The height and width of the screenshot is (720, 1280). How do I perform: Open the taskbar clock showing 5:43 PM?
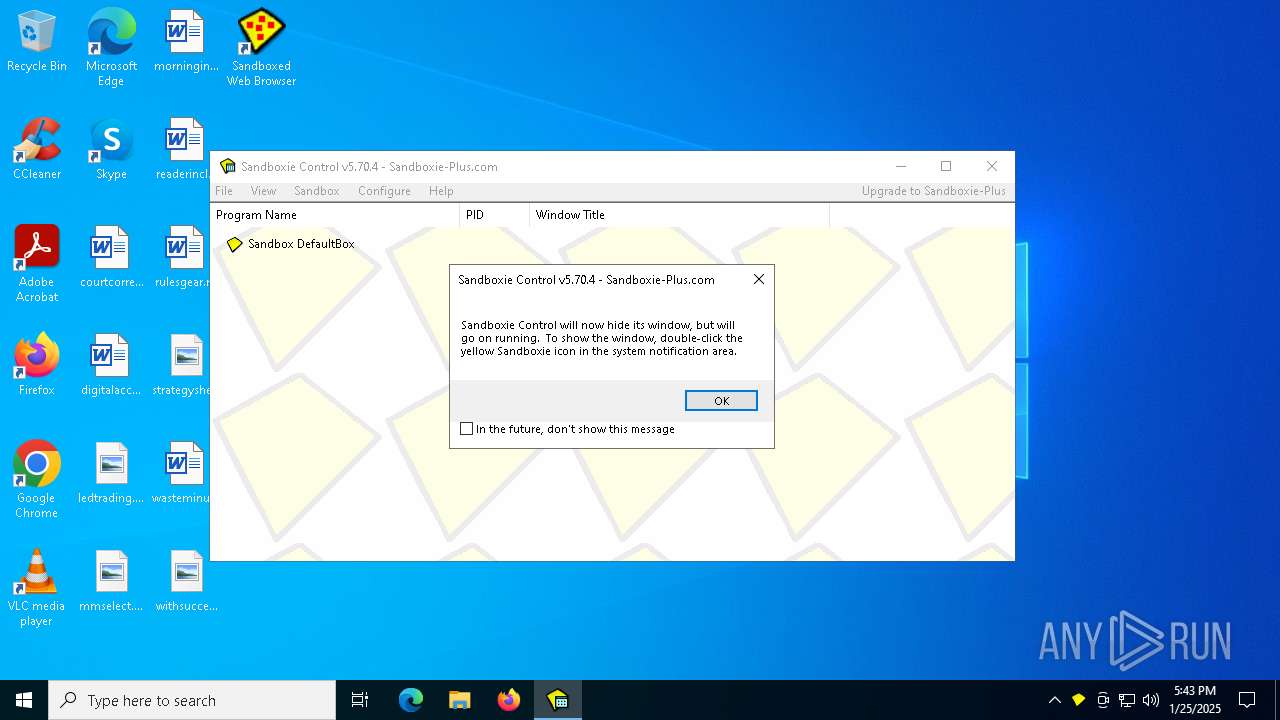[1195, 700]
